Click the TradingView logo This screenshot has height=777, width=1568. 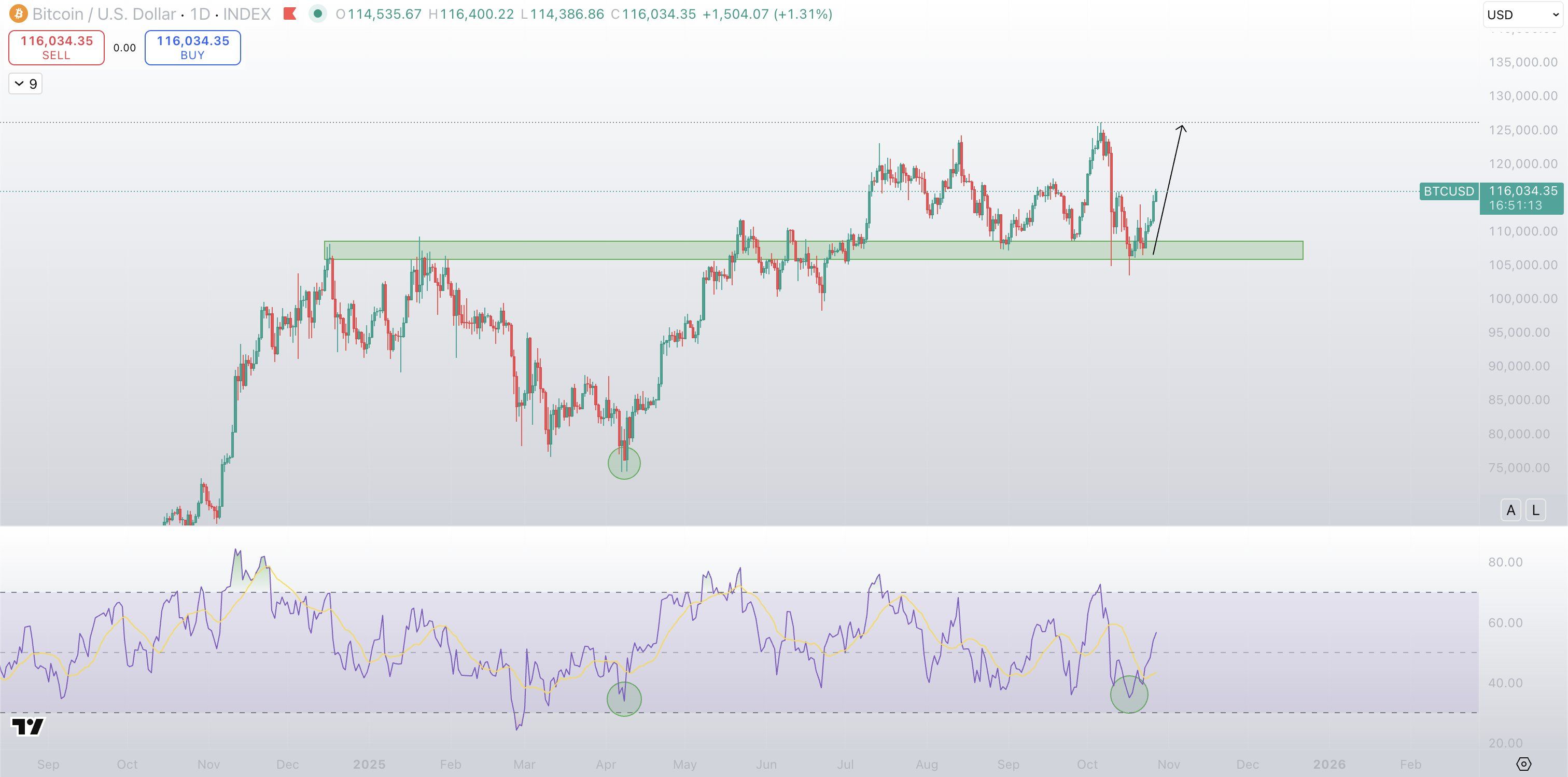28,727
